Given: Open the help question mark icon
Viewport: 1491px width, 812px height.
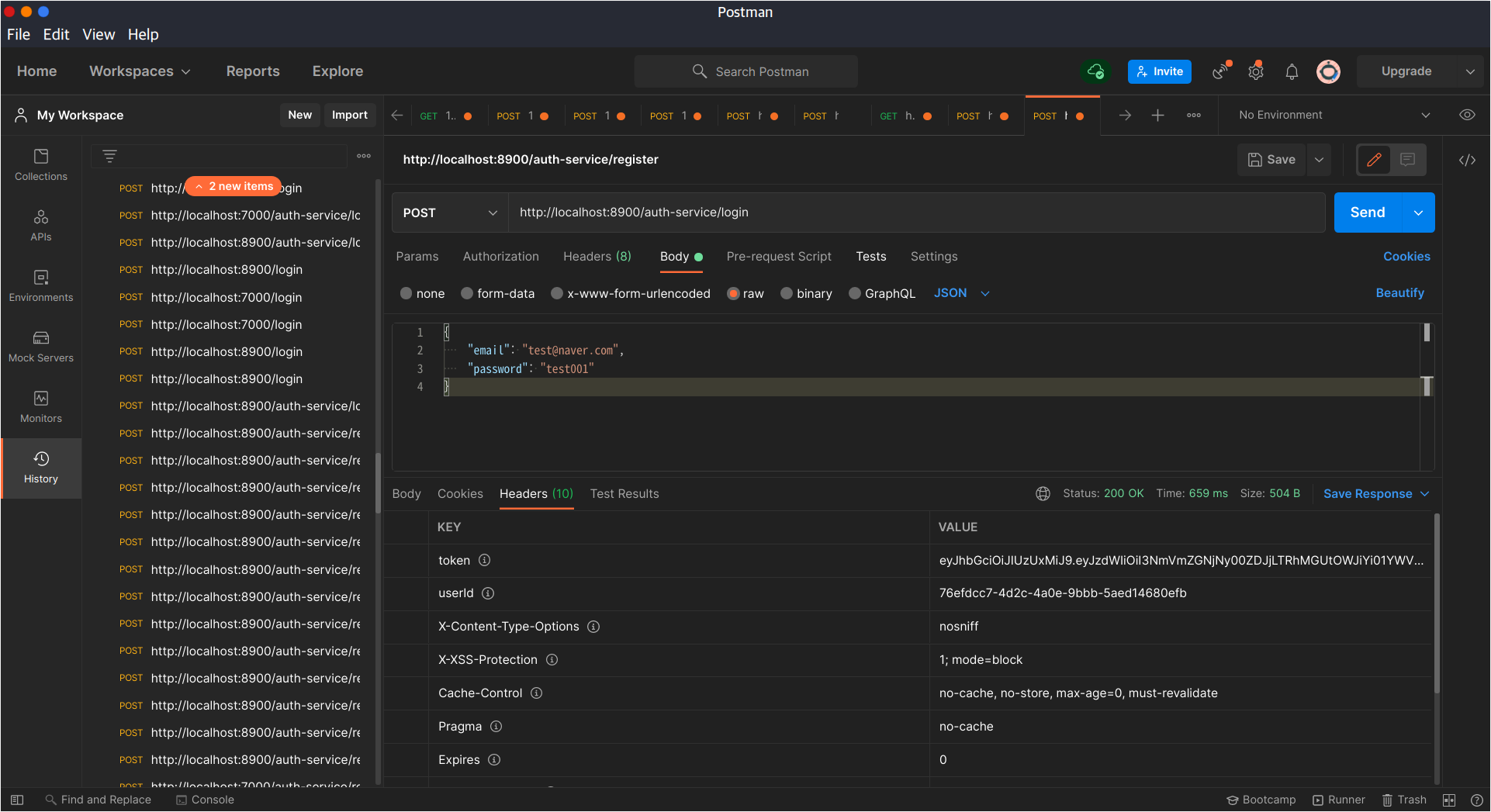Looking at the screenshot, I should 1477,800.
